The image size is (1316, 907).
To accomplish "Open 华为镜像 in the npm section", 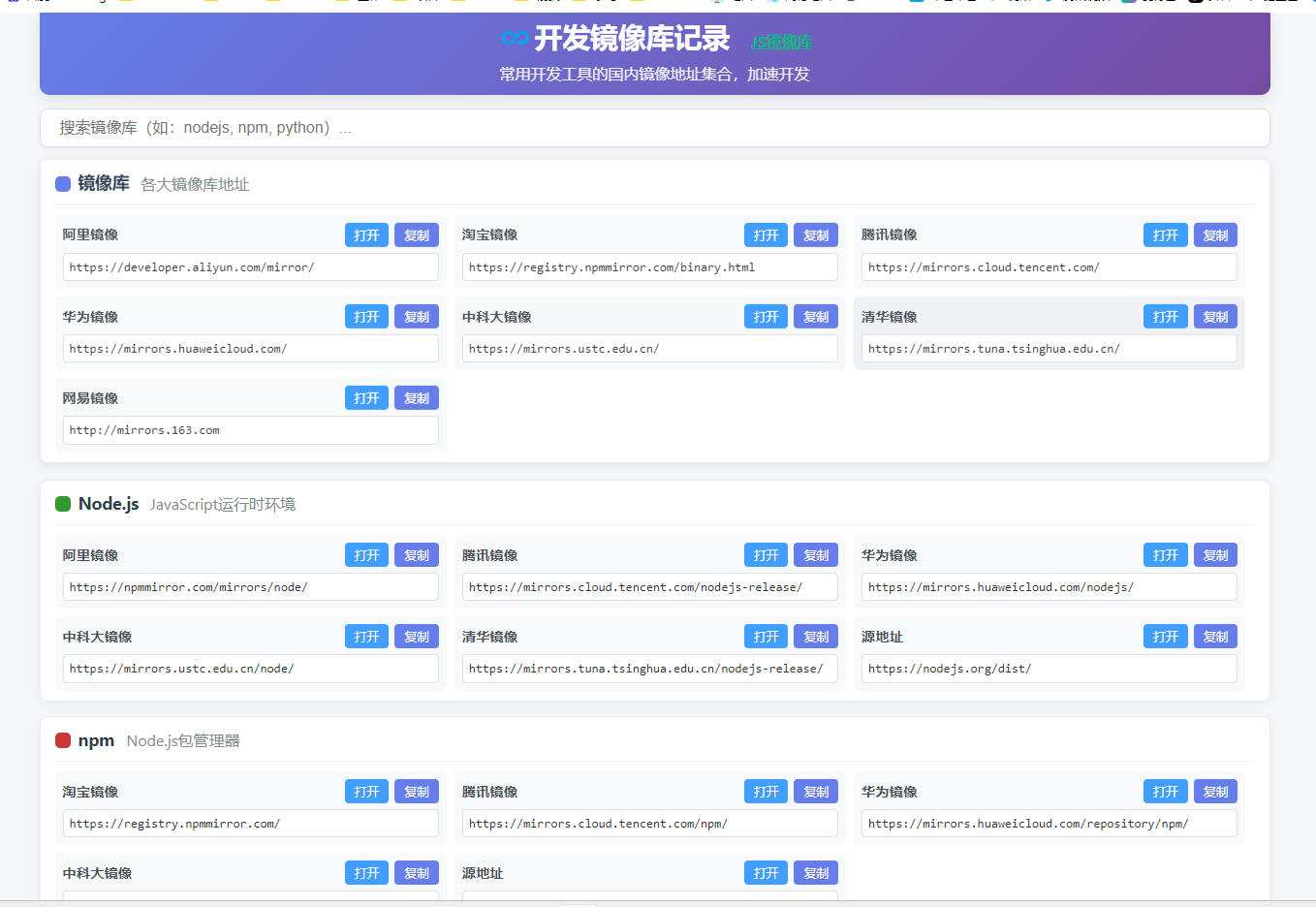I will pos(1165,792).
